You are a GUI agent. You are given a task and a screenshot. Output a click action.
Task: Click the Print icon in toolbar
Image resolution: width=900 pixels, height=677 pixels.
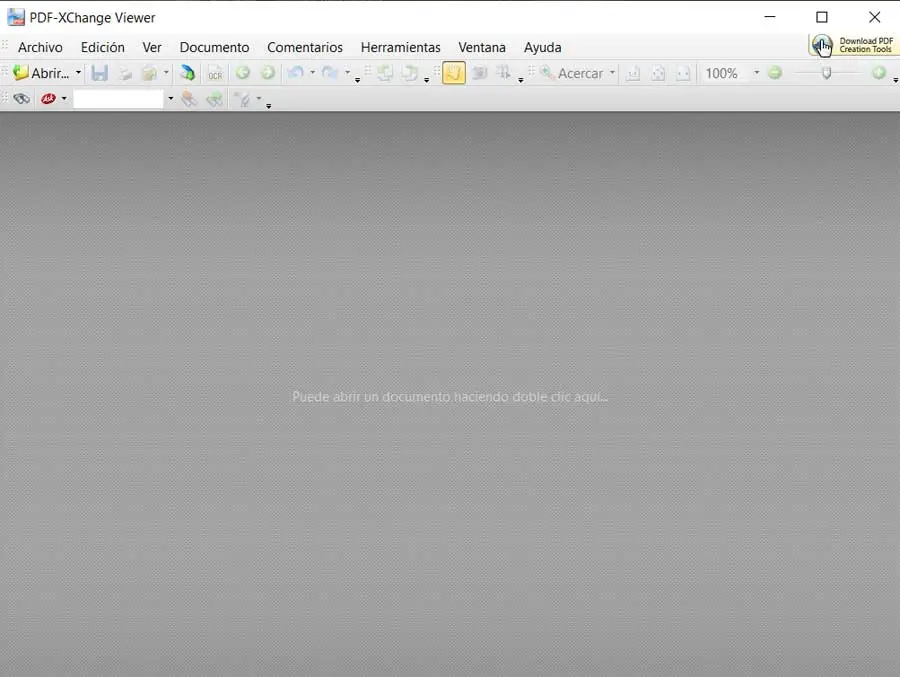pos(125,73)
